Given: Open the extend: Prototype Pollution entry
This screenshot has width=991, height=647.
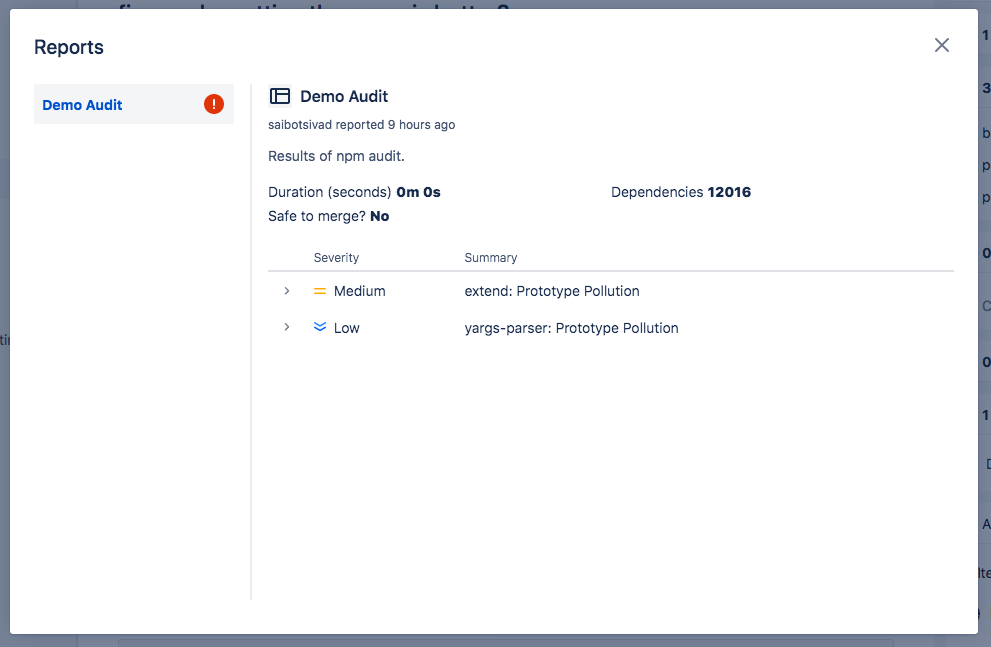Looking at the screenshot, I should point(552,291).
